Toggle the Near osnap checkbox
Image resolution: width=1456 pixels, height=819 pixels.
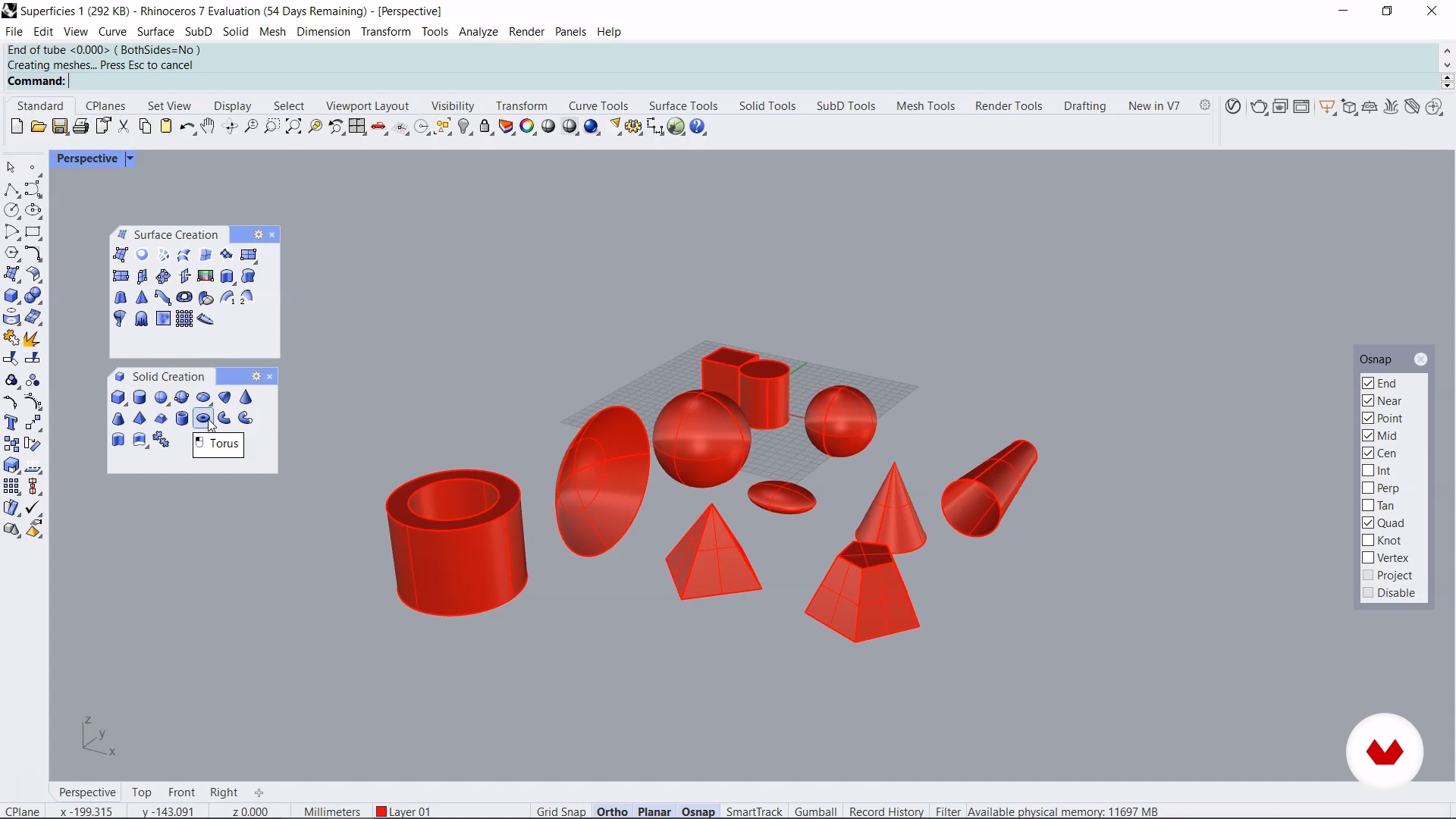pyautogui.click(x=1368, y=400)
